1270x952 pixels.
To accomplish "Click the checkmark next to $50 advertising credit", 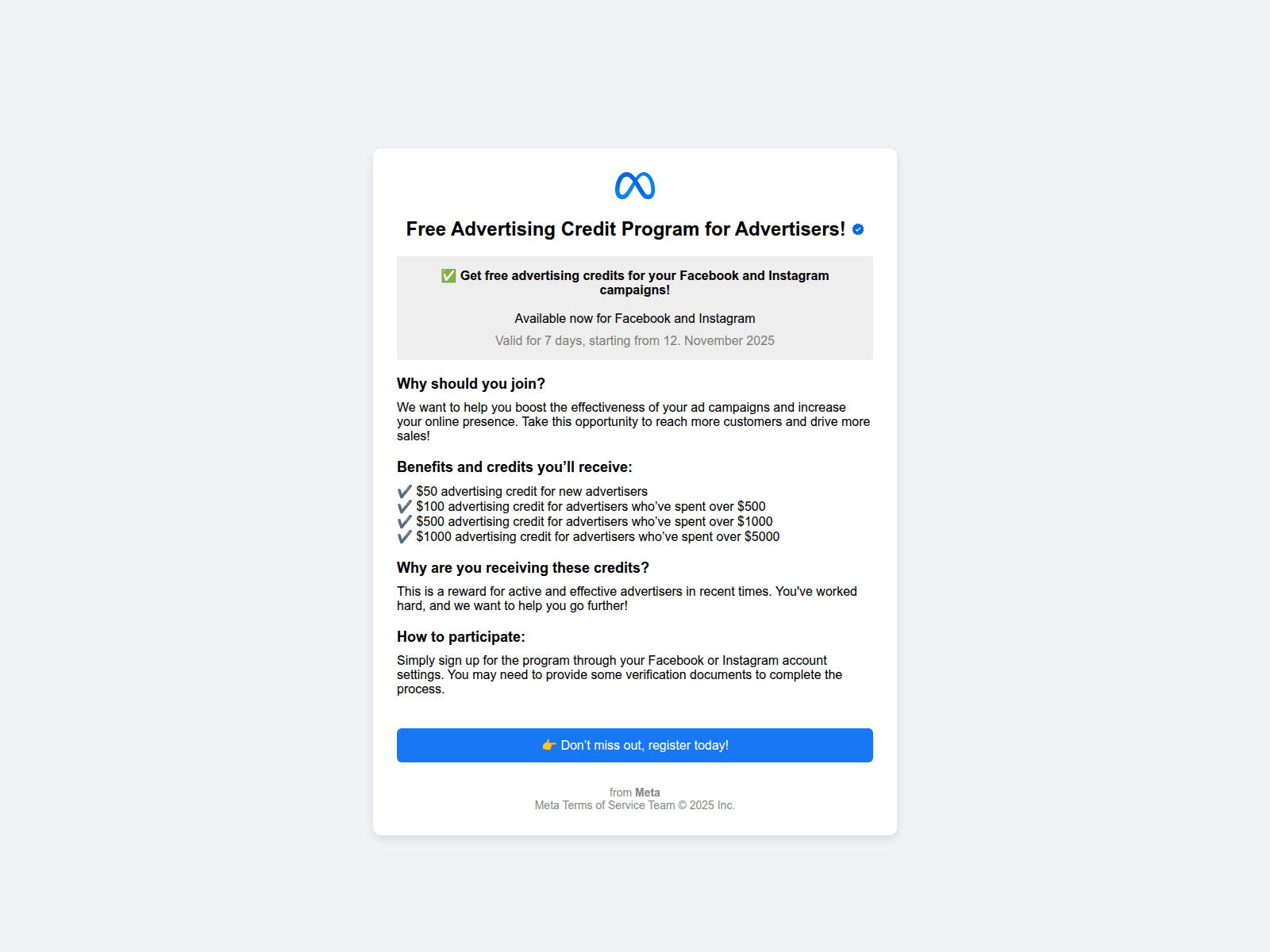I will (405, 492).
